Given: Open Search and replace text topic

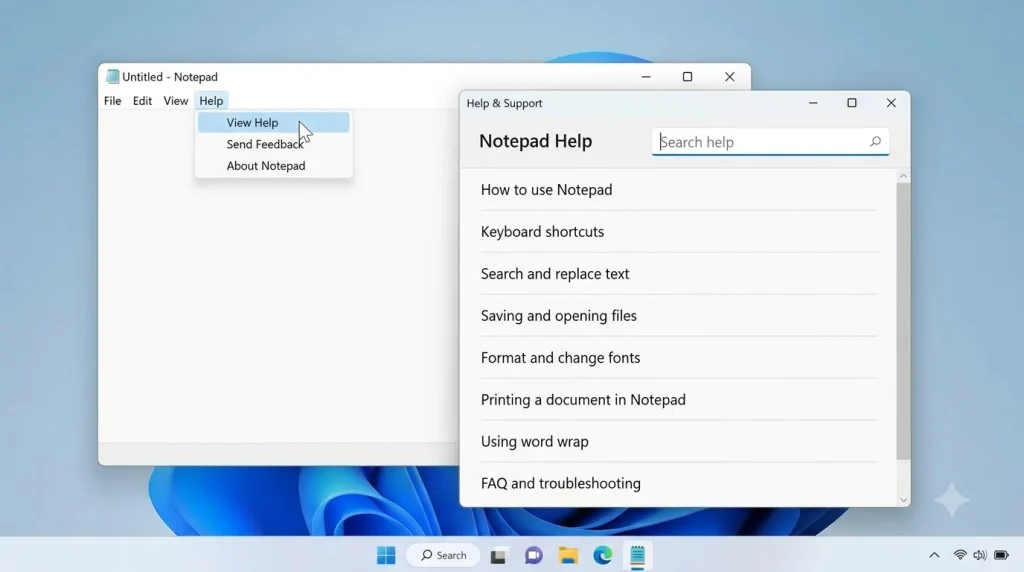Looking at the screenshot, I should (x=679, y=274).
